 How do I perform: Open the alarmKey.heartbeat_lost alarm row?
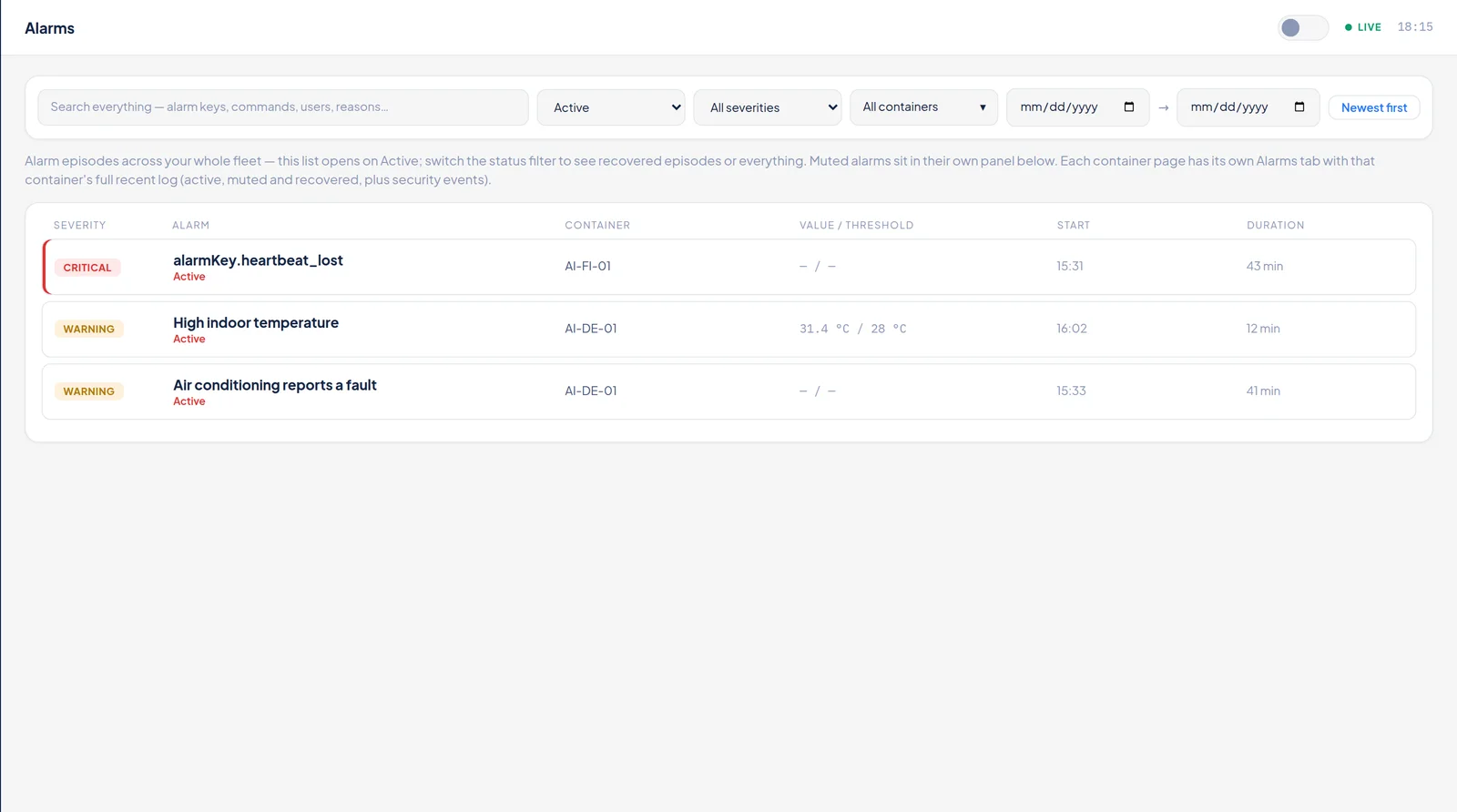[x=728, y=267]
